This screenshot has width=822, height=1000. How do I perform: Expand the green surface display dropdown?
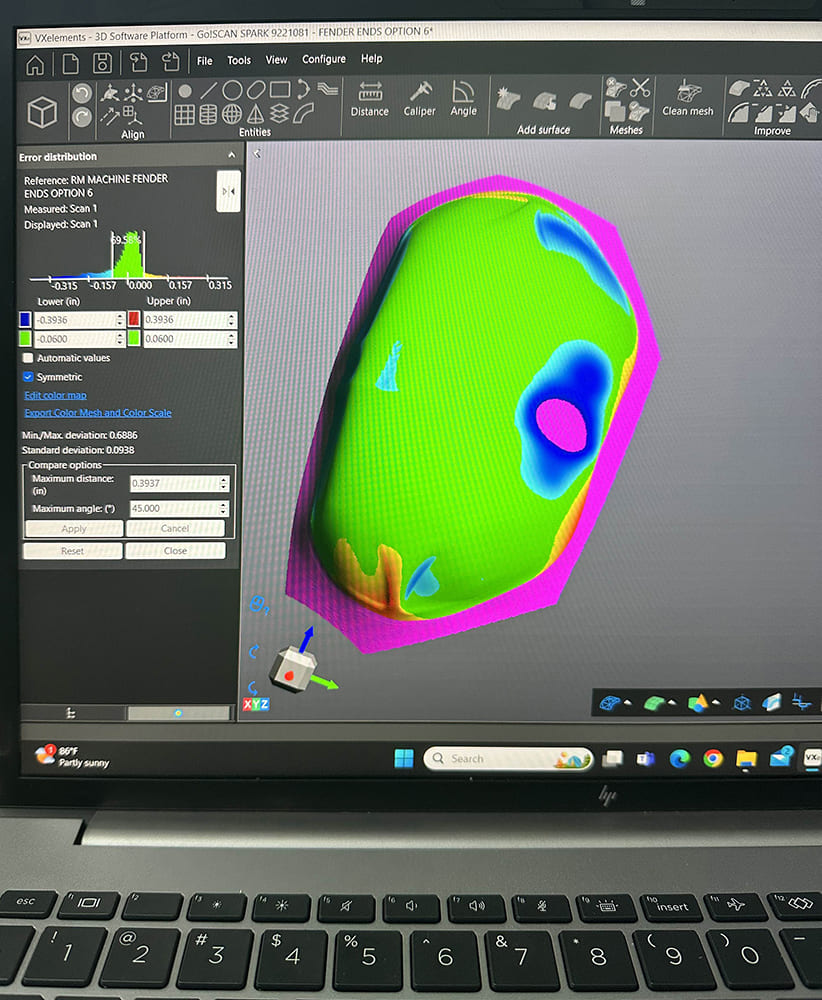coord(672,702)
